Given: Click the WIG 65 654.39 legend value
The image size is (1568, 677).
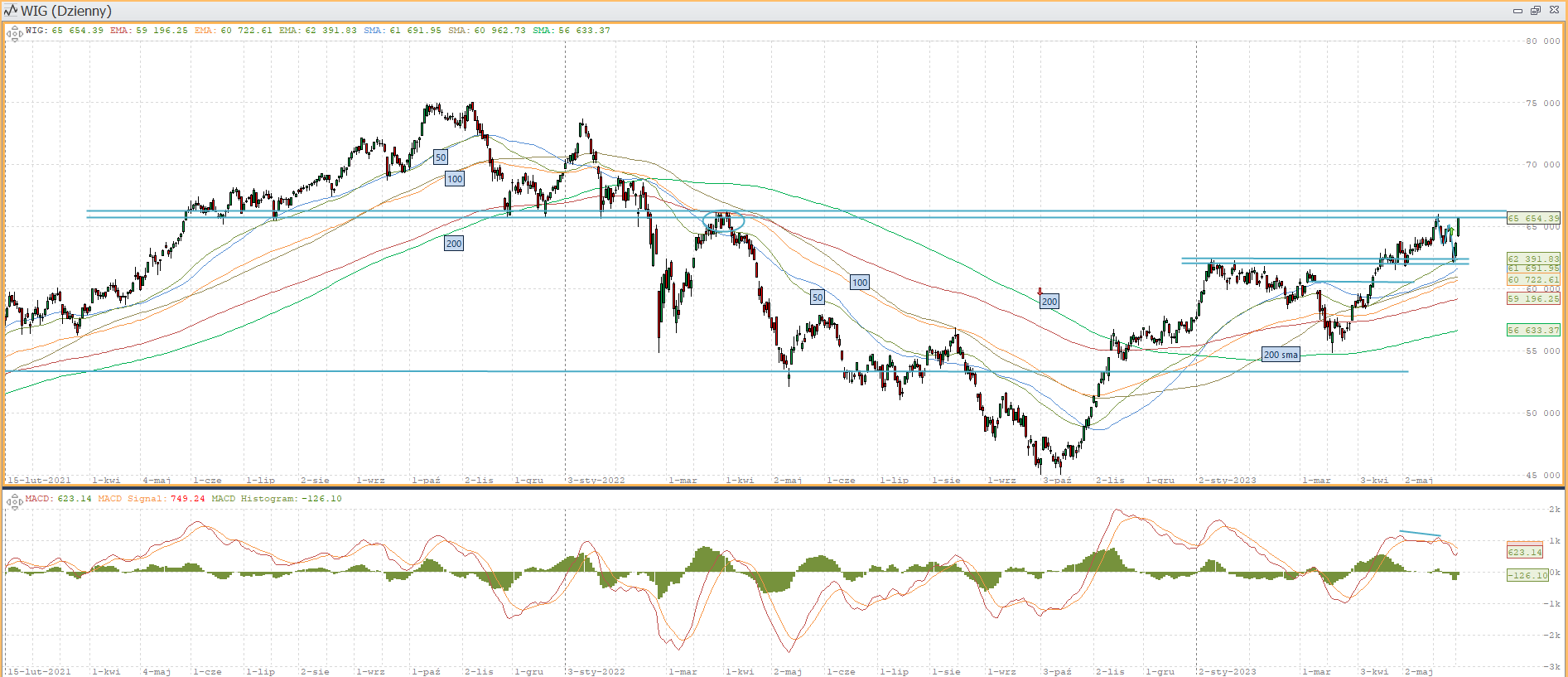Looking at the screenshot, I should (65, 31).
